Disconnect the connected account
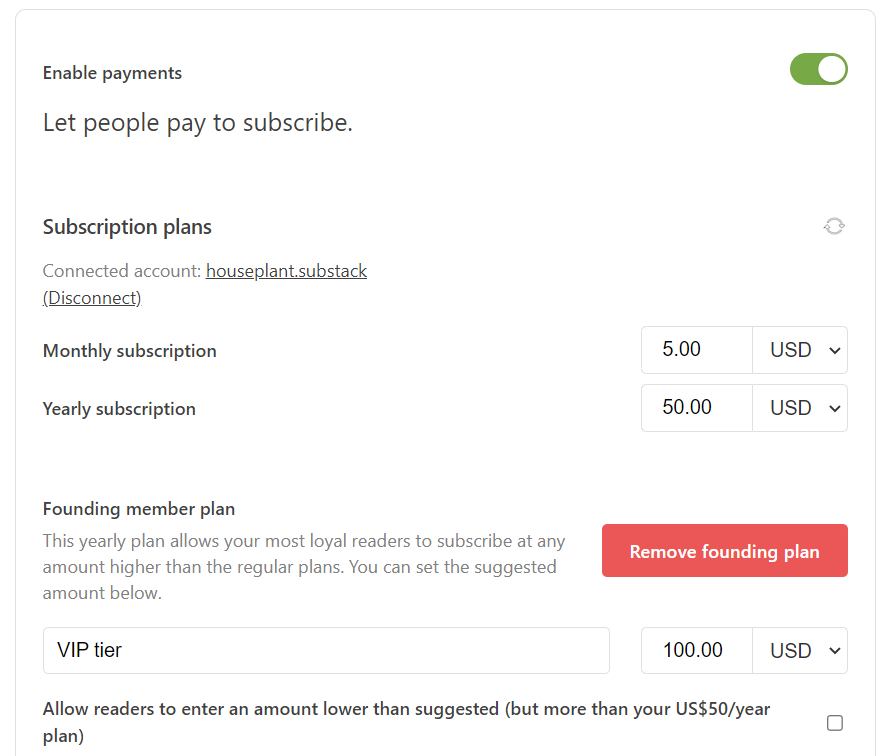 pyautogui.click(x=91, y=297)
